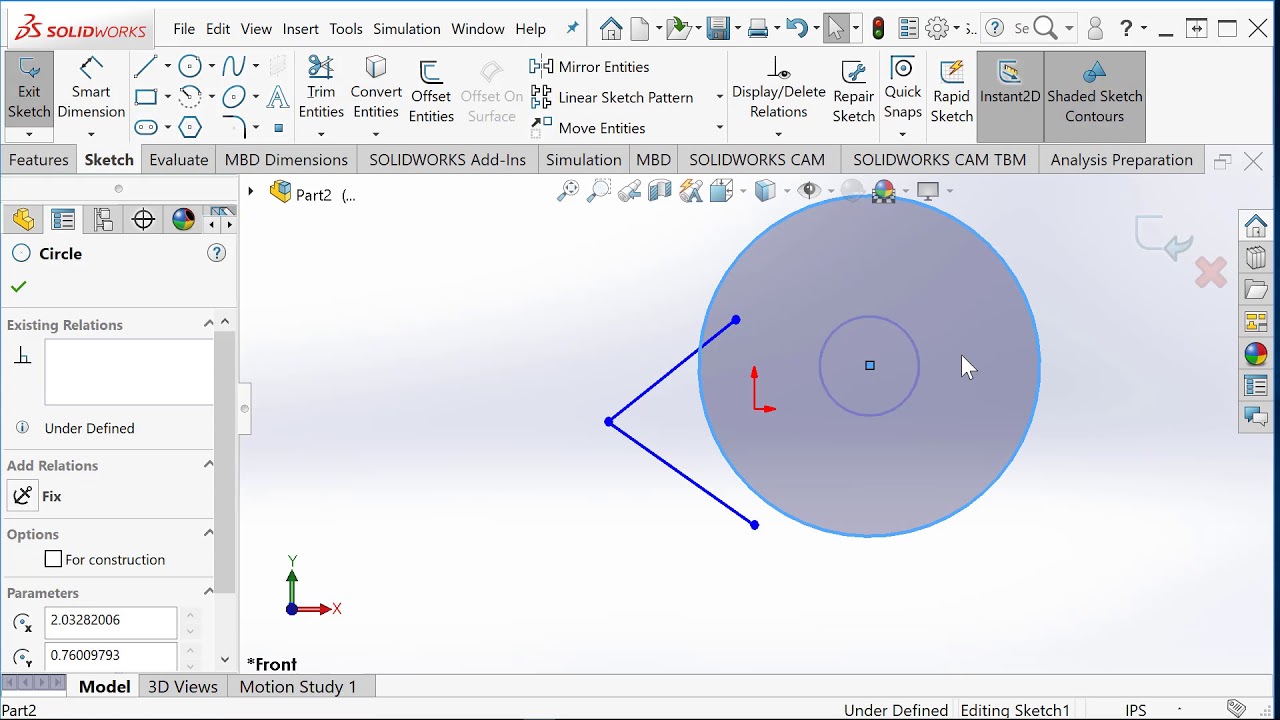Collapse the Options section

point(208,533)
